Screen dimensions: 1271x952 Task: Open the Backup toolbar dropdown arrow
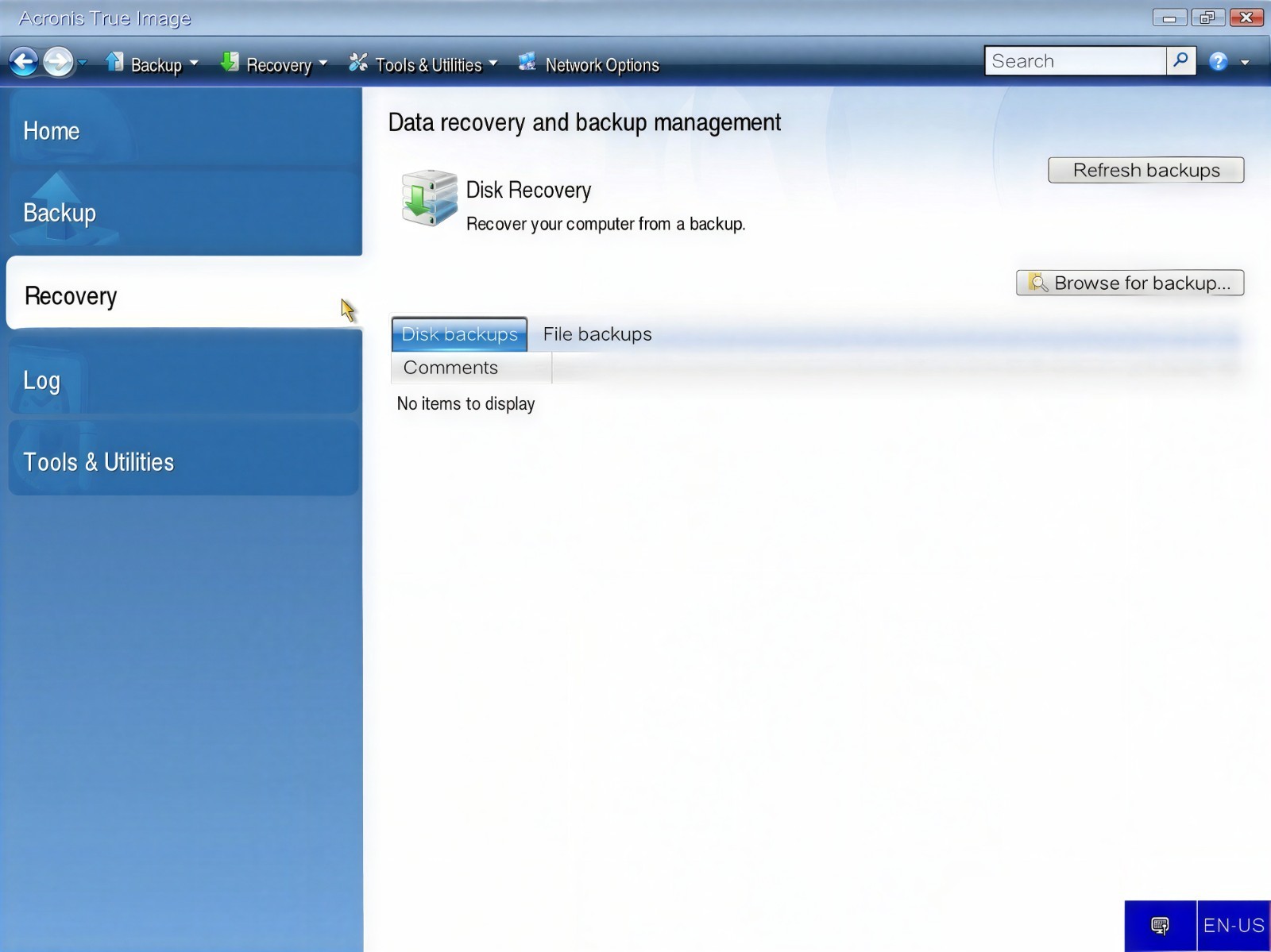tap(194, 63)
